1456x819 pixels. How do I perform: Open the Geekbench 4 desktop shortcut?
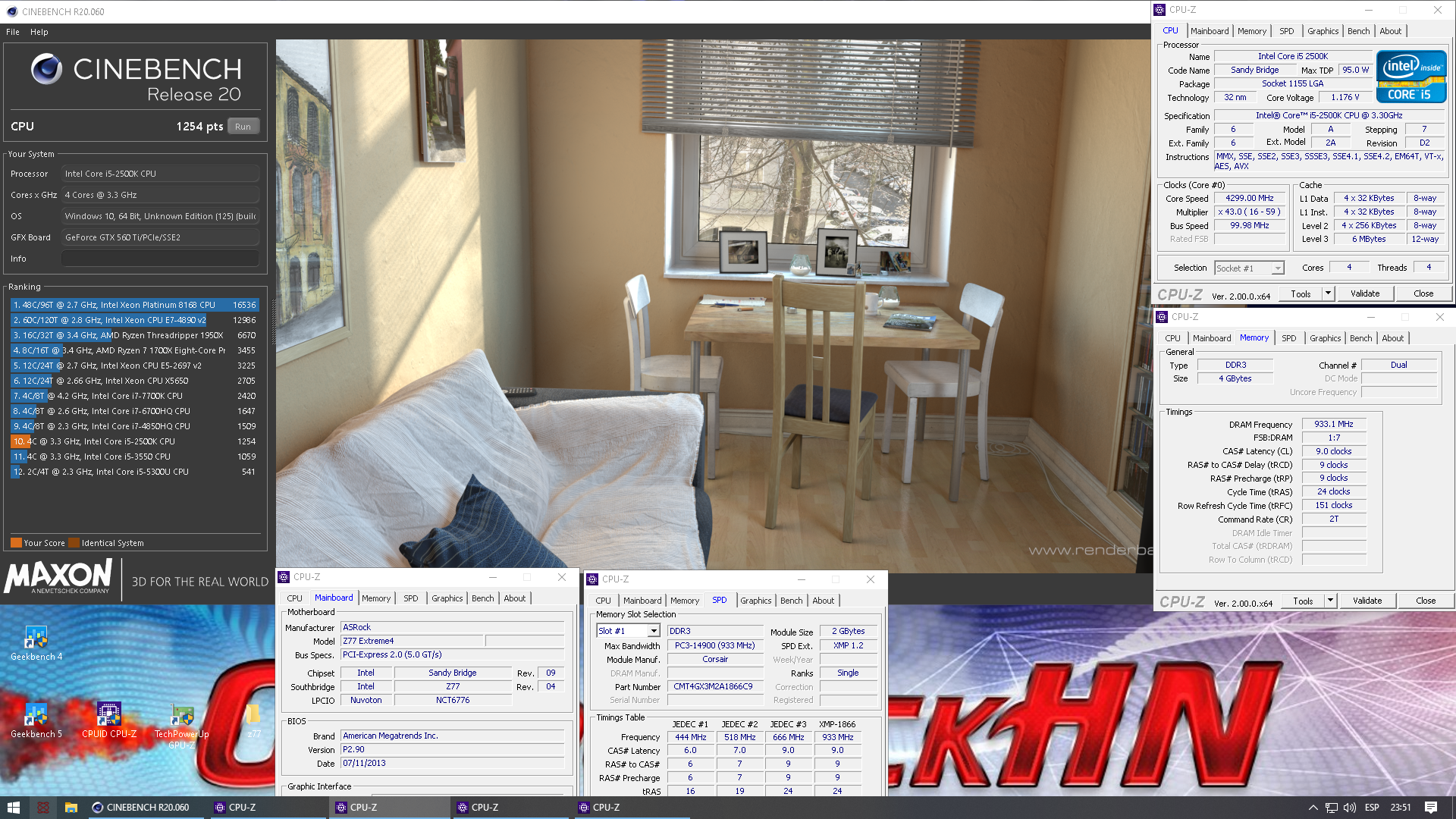pyautogui.click(x=36, y=642)
